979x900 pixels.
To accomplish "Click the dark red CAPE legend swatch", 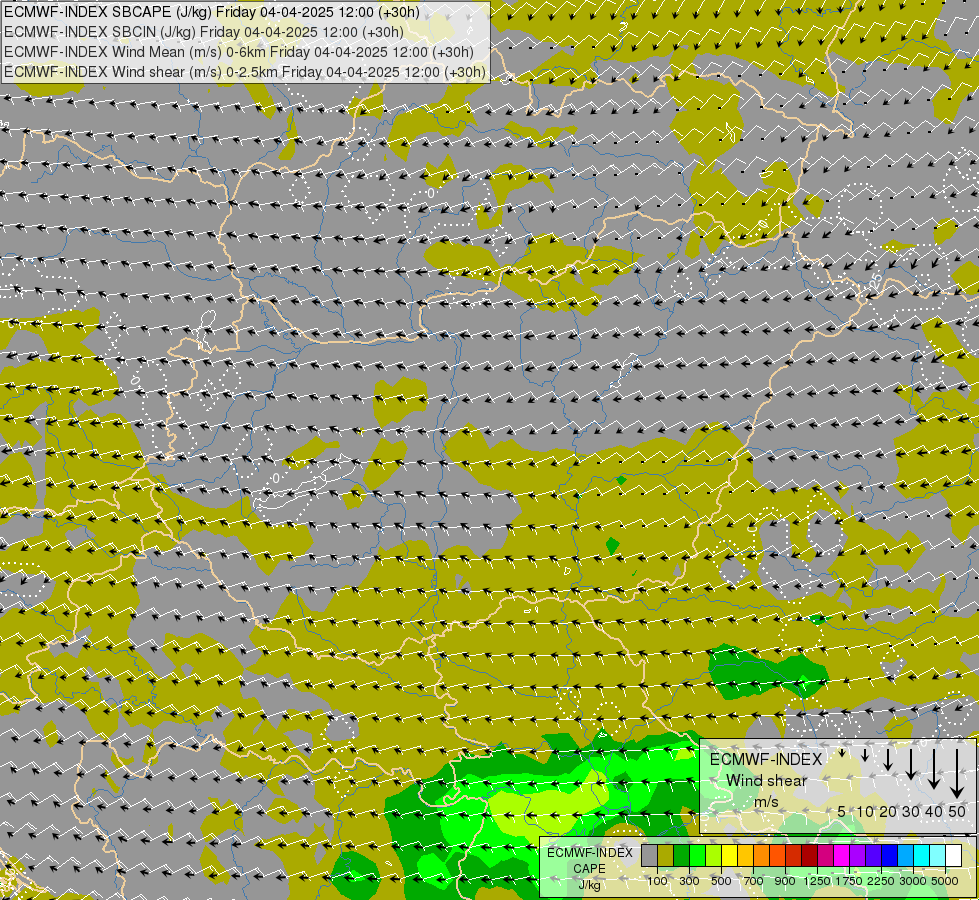I will pyautogui.click(x=810, y=855).
